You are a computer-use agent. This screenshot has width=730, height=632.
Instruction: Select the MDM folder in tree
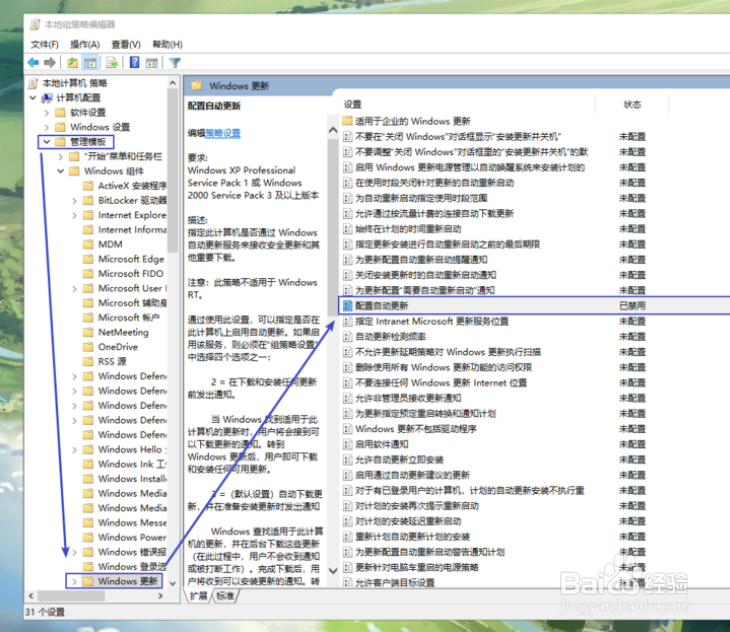pos(110,244)
